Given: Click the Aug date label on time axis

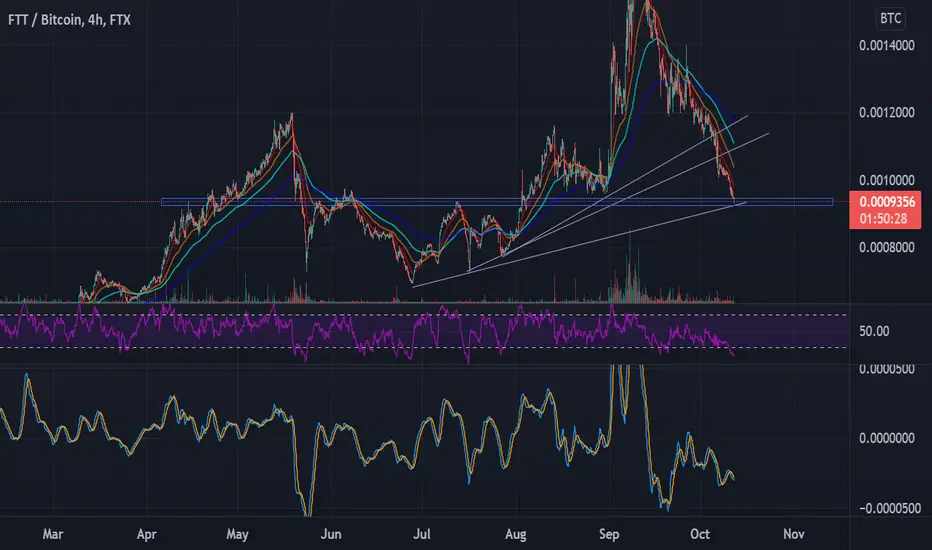Looking at the screenshot, I should click(x=515, y=534).
